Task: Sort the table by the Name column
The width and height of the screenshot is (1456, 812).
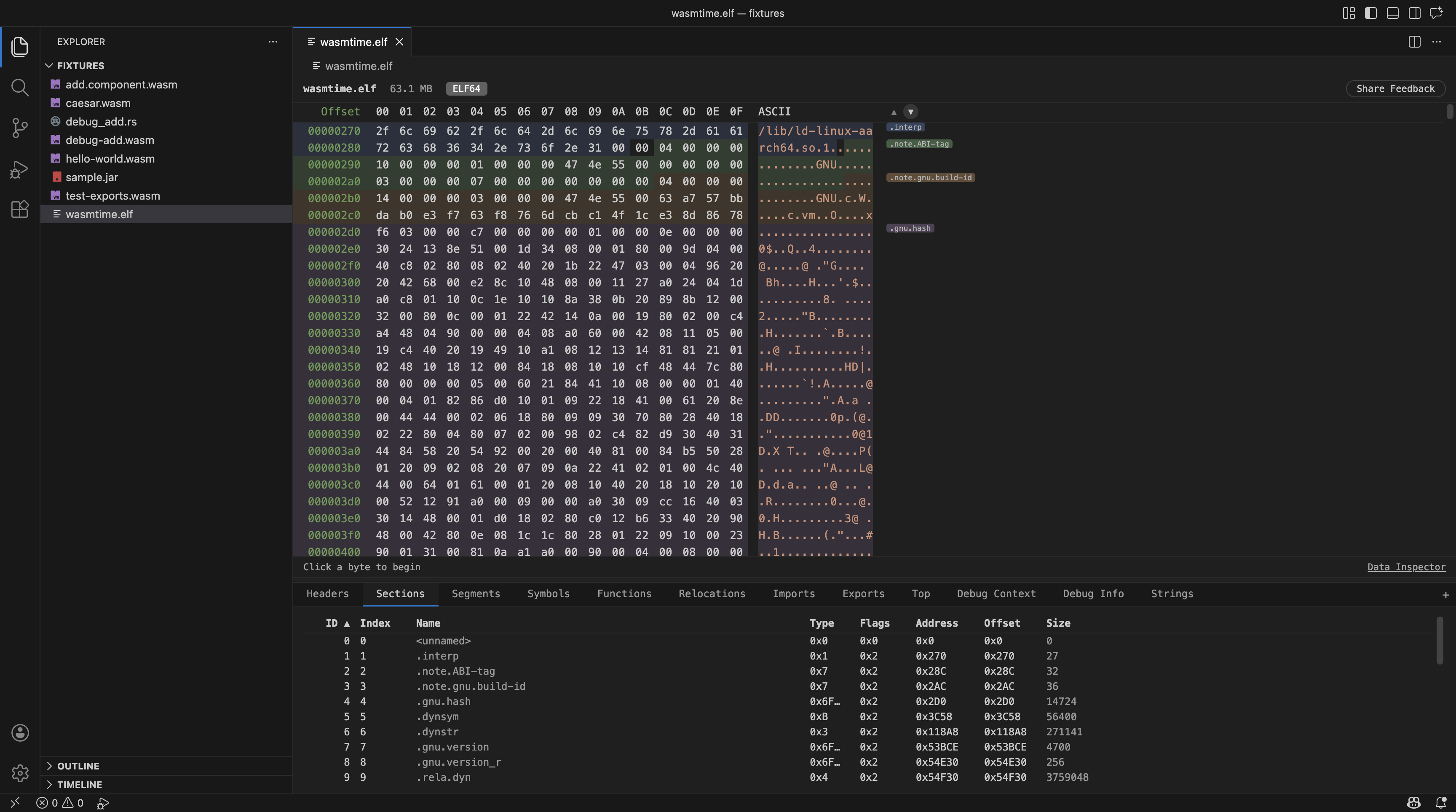Action: (x=428, y=623)
